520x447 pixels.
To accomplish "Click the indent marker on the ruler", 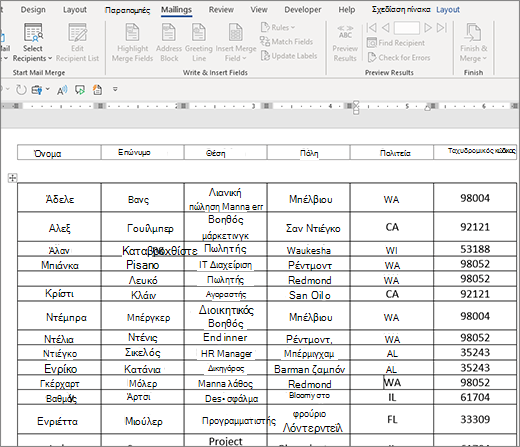I will click(356, 107).
